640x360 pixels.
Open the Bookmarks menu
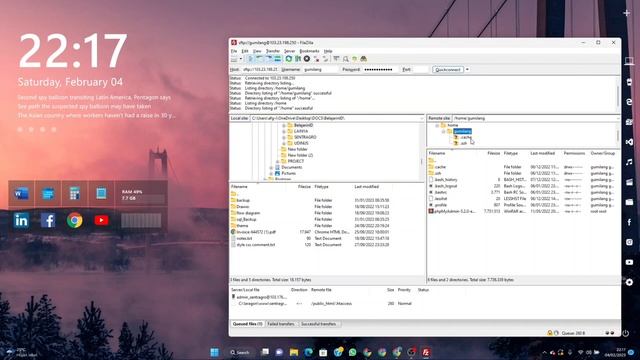point(309,51)
